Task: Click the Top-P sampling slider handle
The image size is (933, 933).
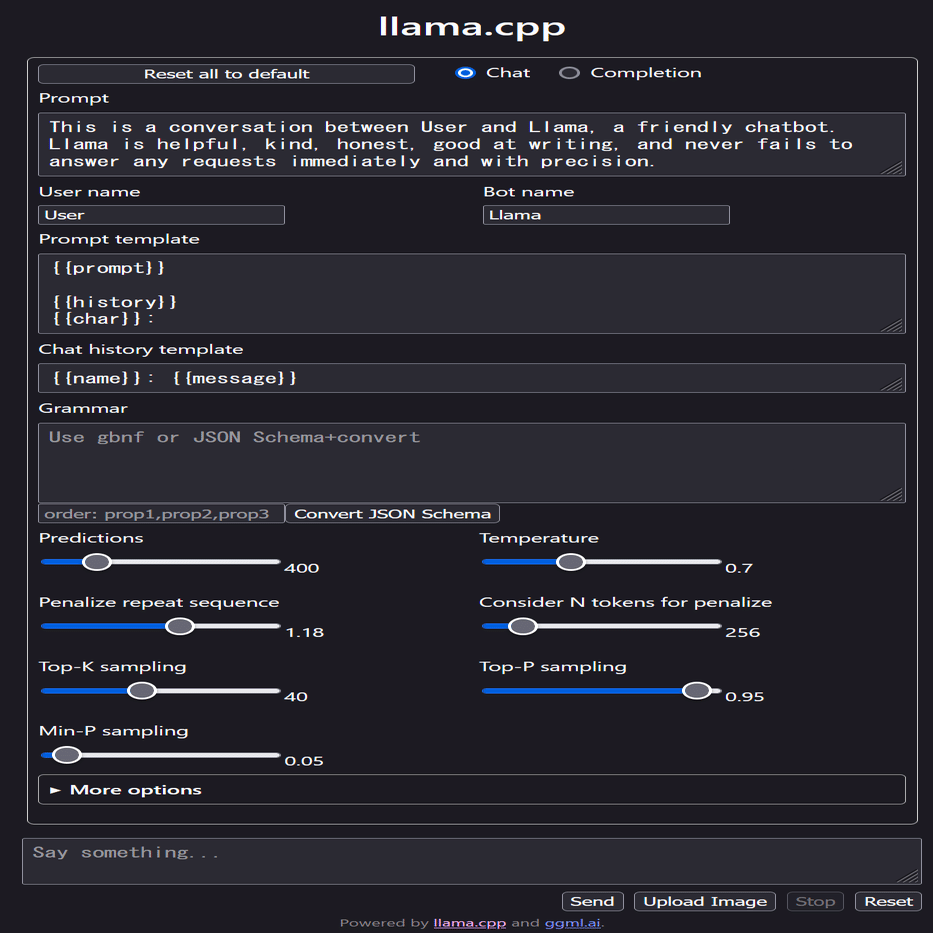Action: point(697,690)
